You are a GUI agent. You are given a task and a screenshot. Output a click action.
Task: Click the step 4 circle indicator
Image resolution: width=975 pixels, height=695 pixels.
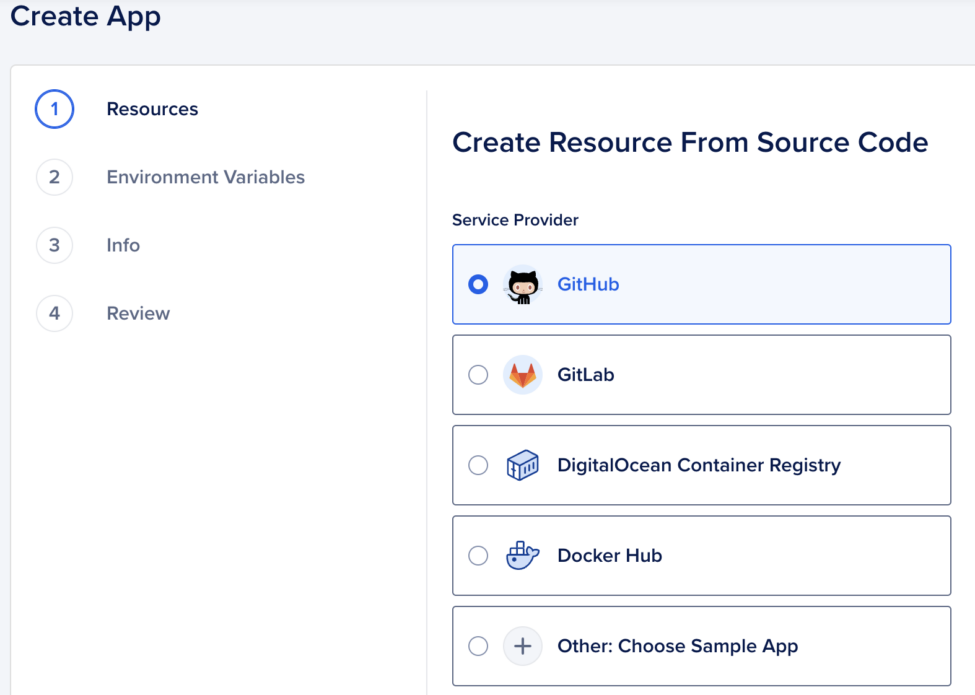[x=54, y=313]
